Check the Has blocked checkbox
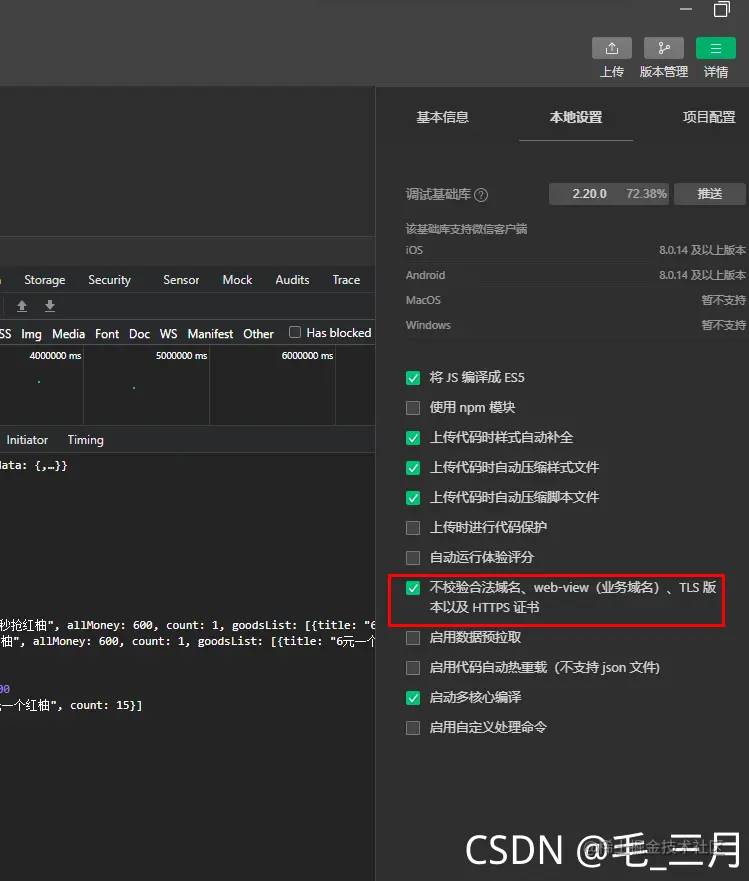The height and width of the screenshot is (881, 749). [x=295, y=332]
